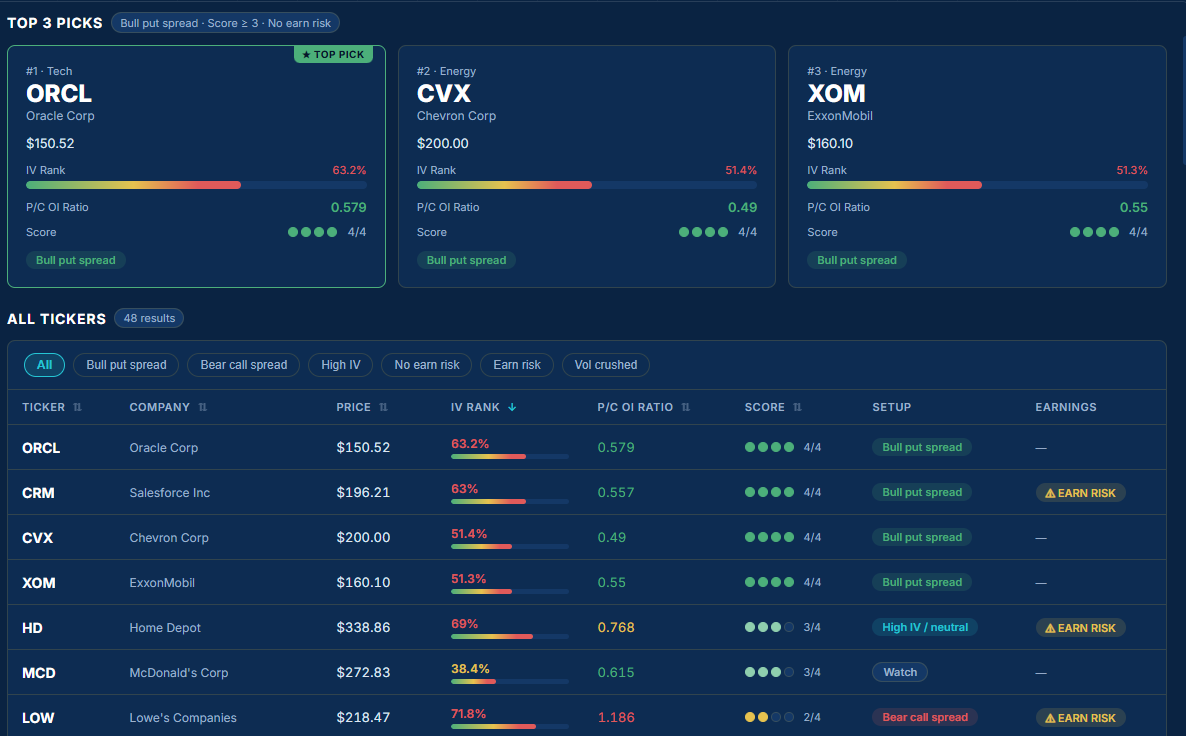Select LOW ticker in table
1186x736 pixels.
[x=38, y=718]
